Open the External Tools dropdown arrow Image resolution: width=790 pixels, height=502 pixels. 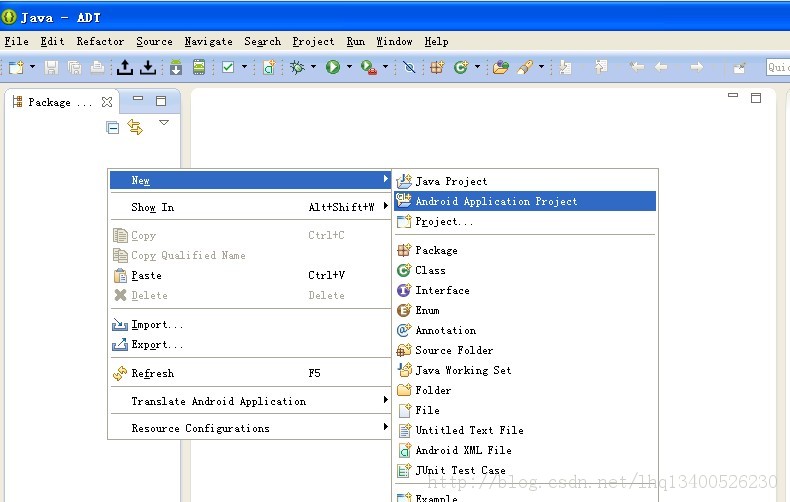pyautogui.click(x=385, y=67)
